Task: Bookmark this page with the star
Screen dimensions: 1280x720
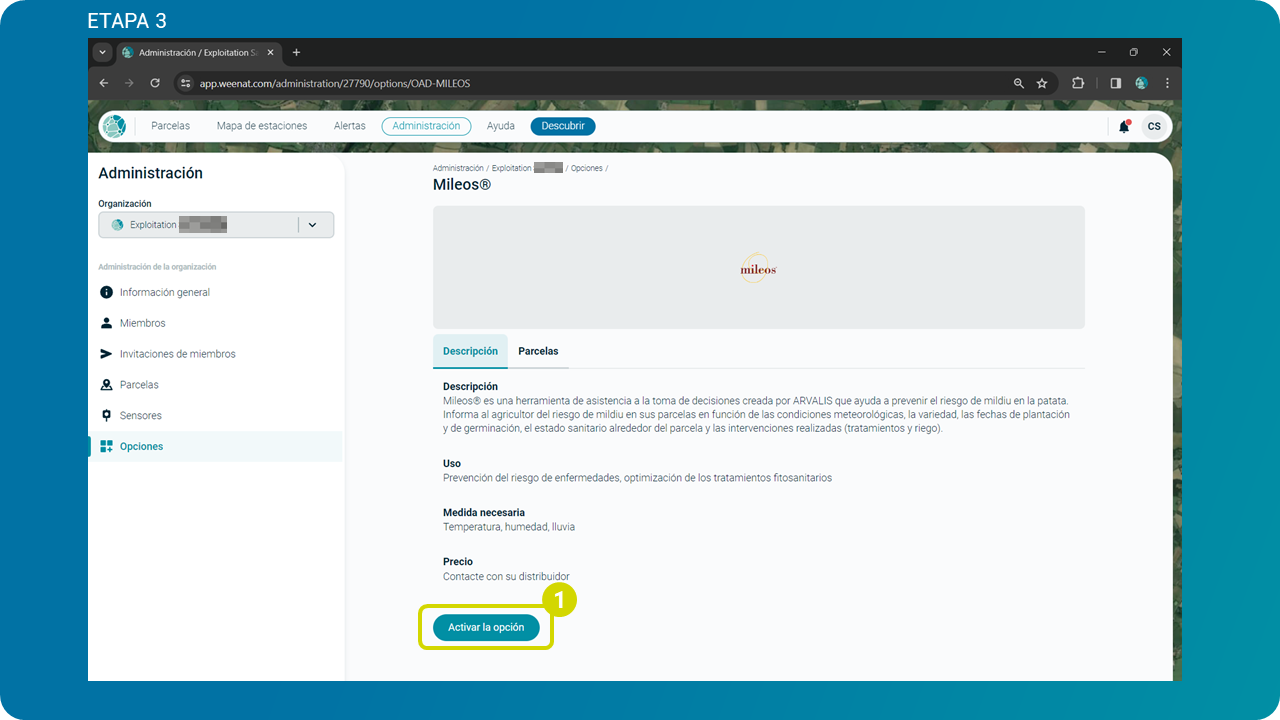Action: coord(1042,83)
